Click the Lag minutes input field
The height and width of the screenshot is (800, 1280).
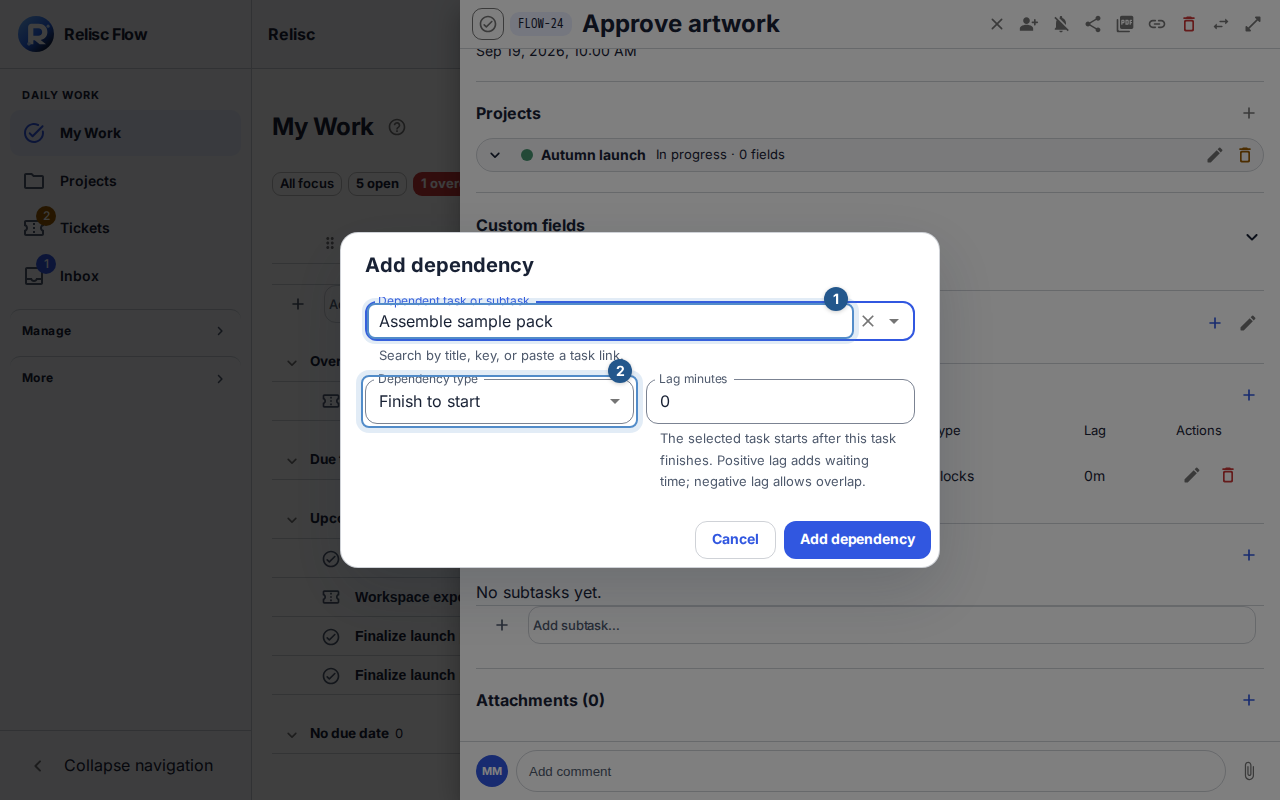tap(780, 401)
